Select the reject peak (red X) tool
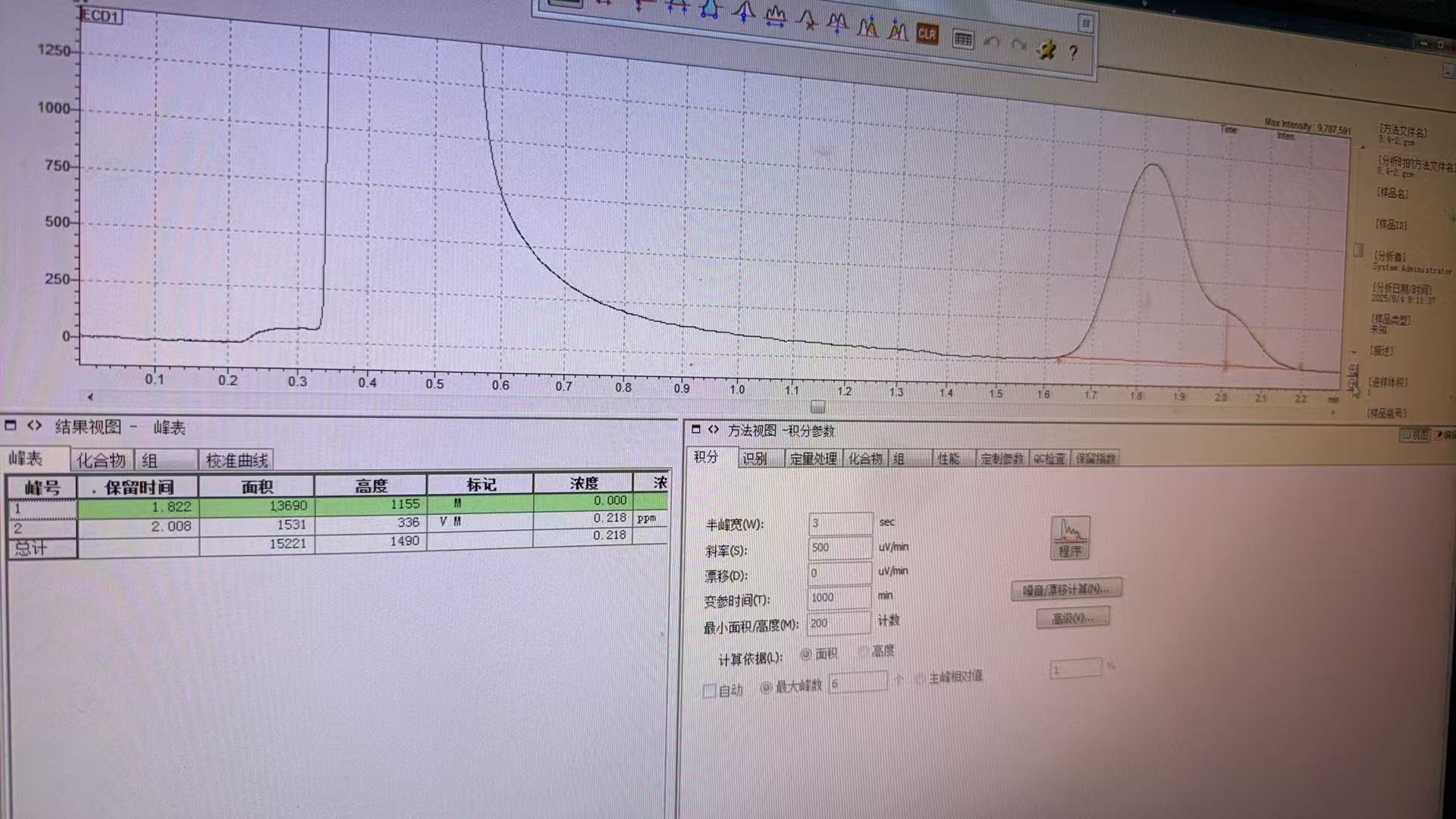This screenshot has height=819, width=1456. pyautogui.click(x=808, y=21)
